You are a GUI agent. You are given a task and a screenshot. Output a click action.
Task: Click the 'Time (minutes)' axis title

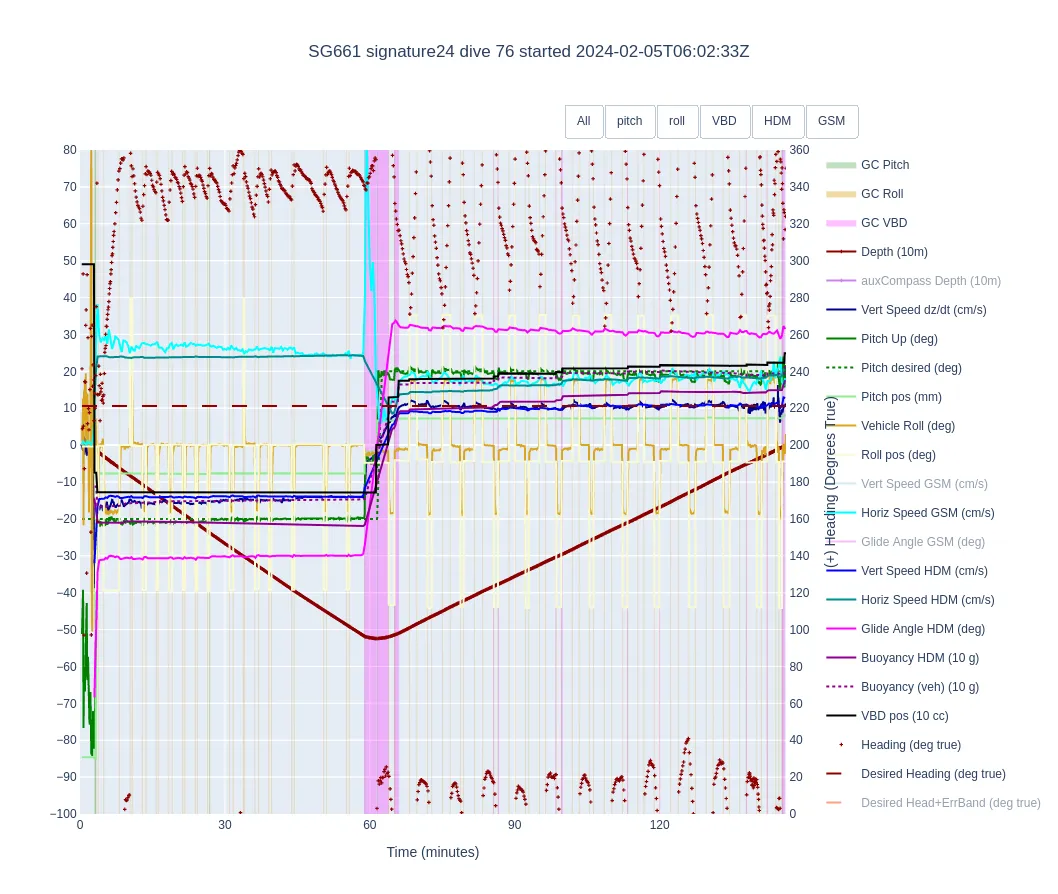point(433,852)
